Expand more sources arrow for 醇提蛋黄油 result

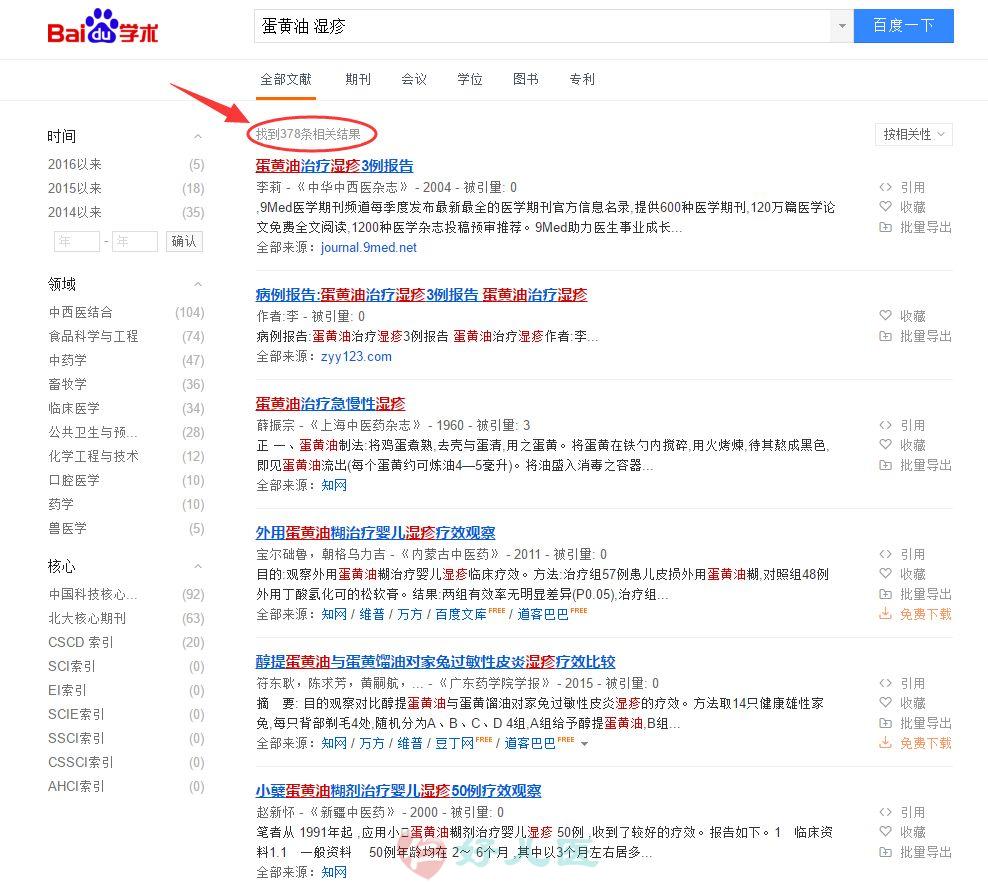585,744
